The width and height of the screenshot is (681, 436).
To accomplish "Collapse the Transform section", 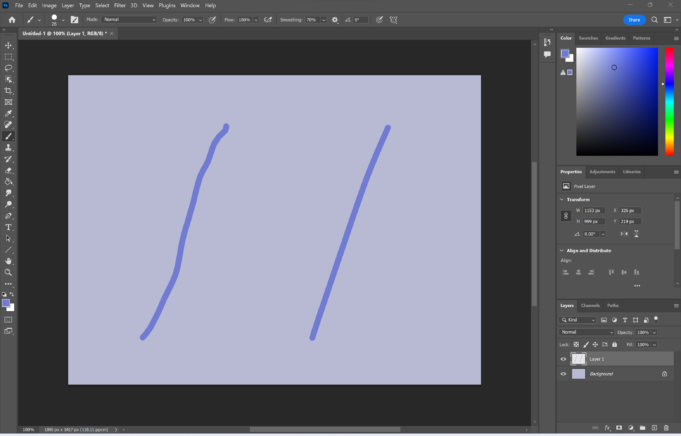I will point(562,199).
